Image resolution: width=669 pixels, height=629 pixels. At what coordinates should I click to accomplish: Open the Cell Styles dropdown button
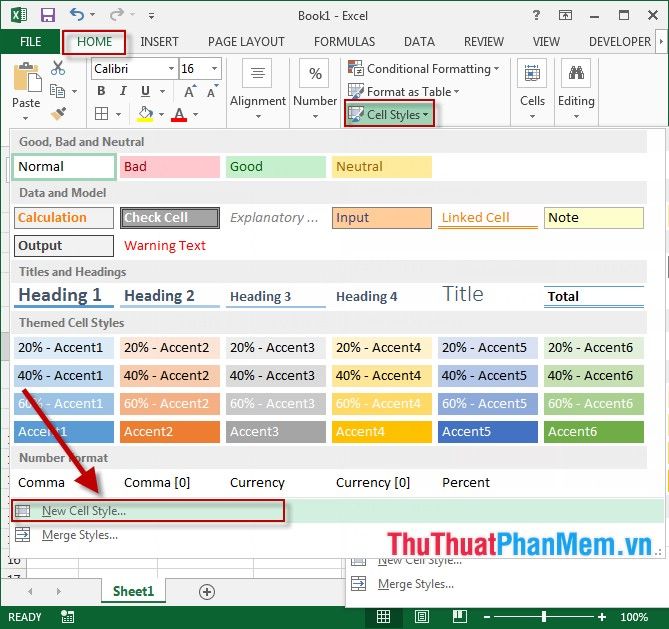(389, 114)
